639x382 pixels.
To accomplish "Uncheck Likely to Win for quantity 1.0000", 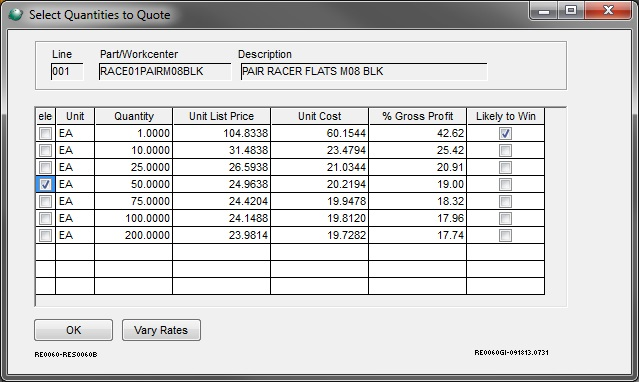I will point(505,133).
